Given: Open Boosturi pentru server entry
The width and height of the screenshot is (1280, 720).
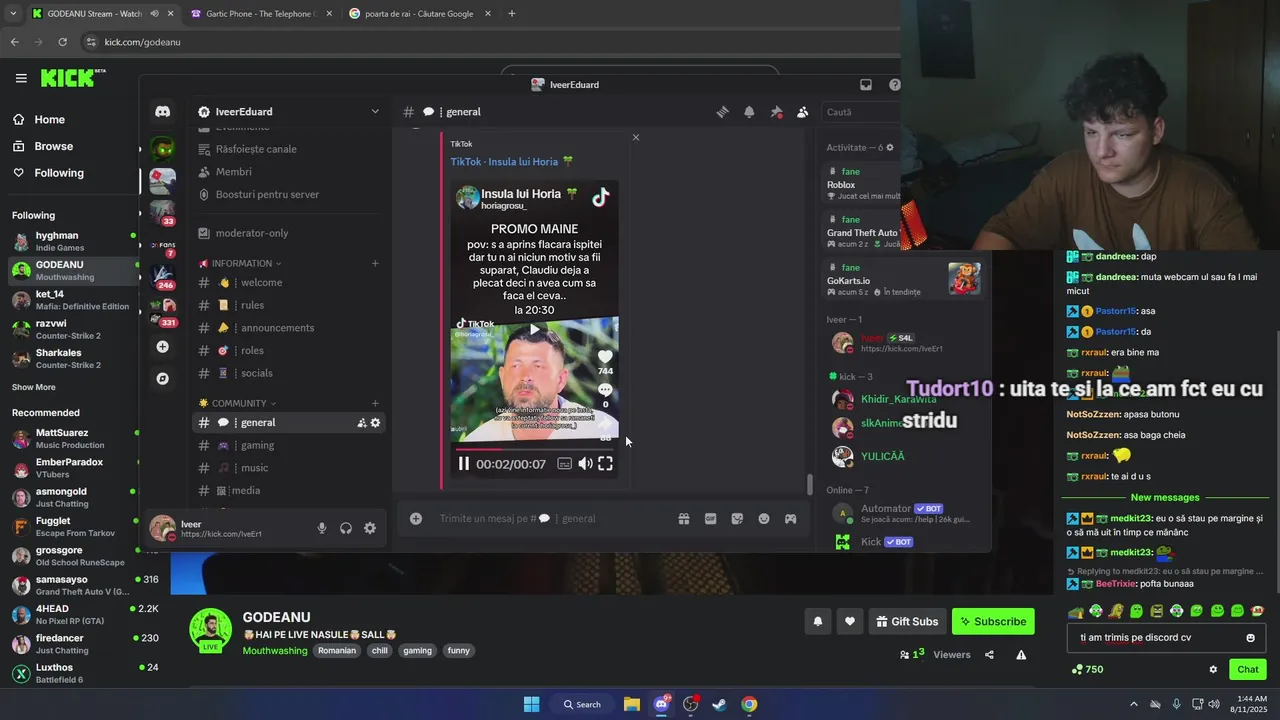Looking at the screenshot, I should pyautogui.click(x=289, y=194).
